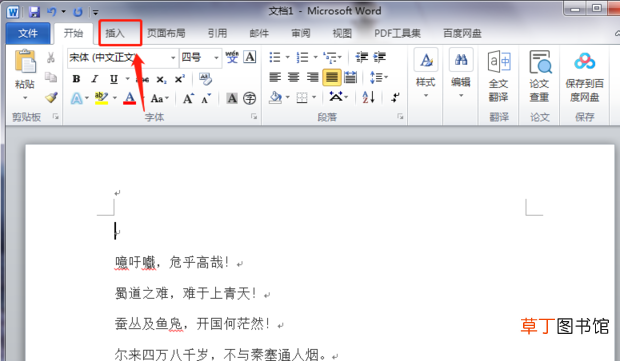
Task: Open the phonetic guide (wén) tool
Action: (232, 57)
